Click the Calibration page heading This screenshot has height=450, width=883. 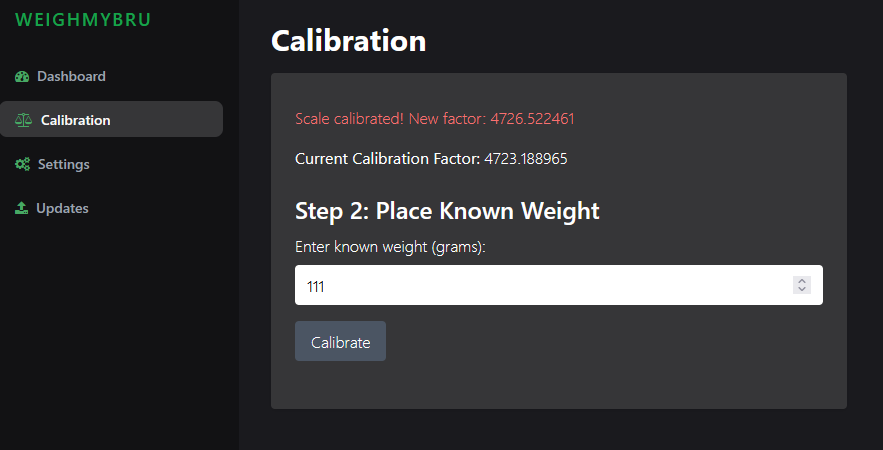coord(348,41)
